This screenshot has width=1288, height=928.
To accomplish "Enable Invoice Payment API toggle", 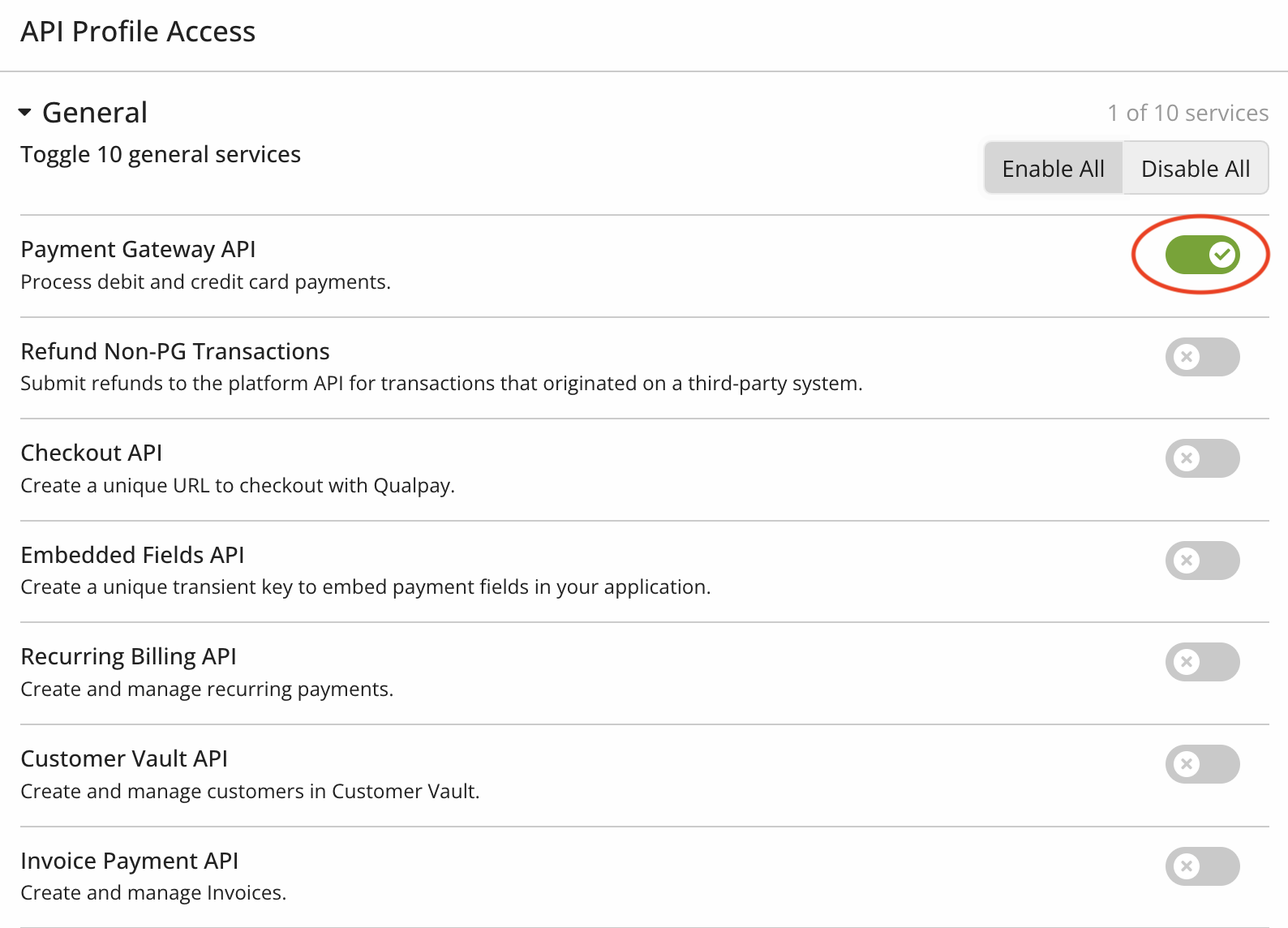I will pyautogui.click(x=1202, y=866).
